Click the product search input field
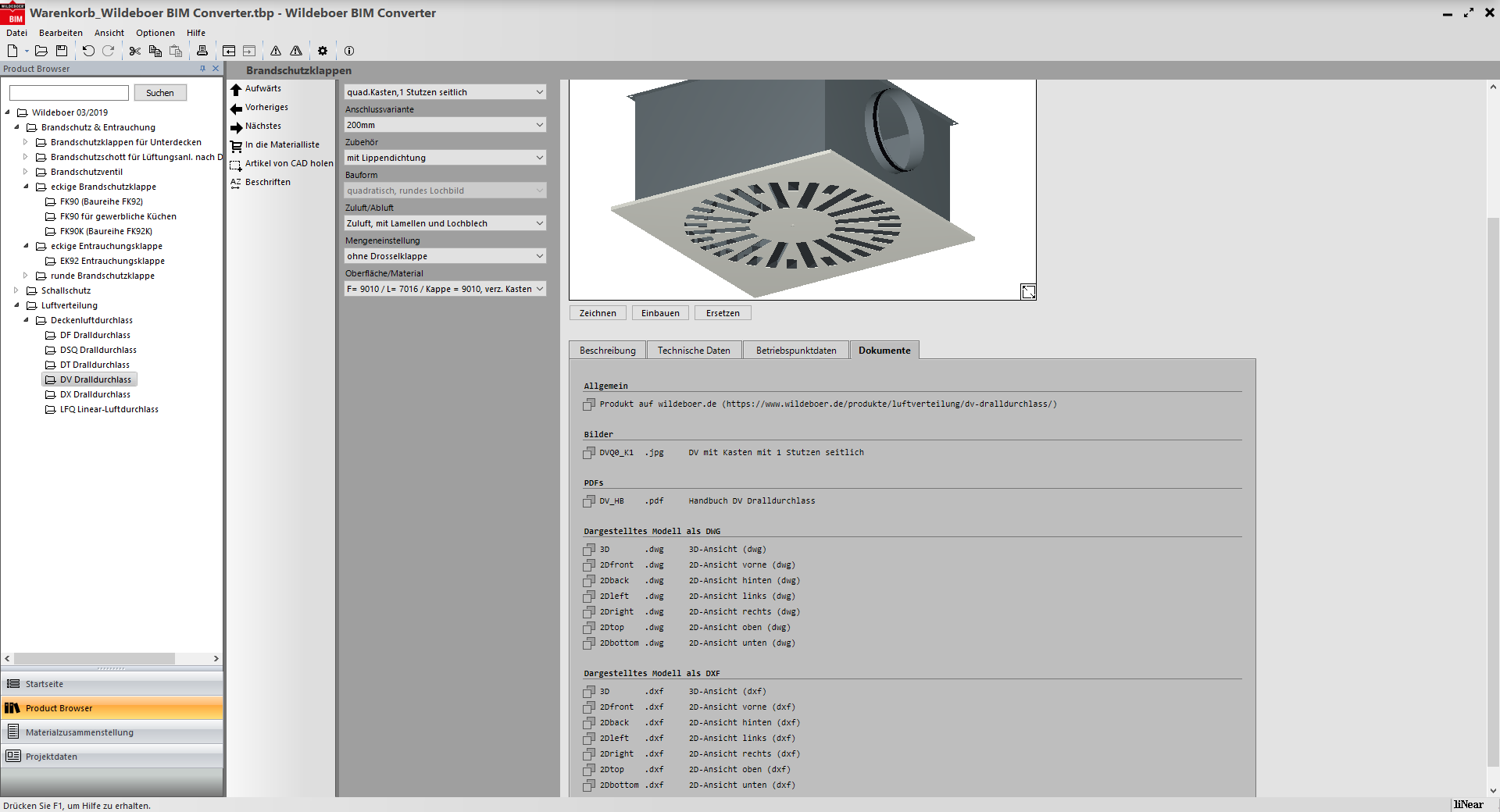The image size is (1500, 812). pos(69,93)
